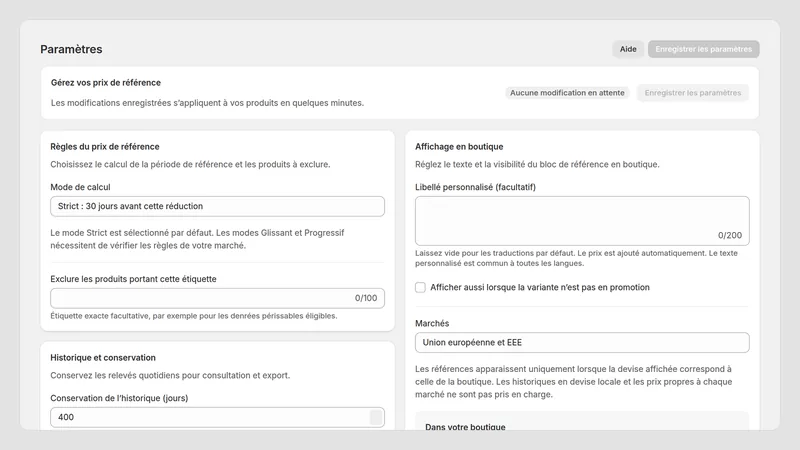Click the Conservation de l'historique field
Image resolution: width=800 pixels, height=450 pixels.
click(x=217, y=417)
